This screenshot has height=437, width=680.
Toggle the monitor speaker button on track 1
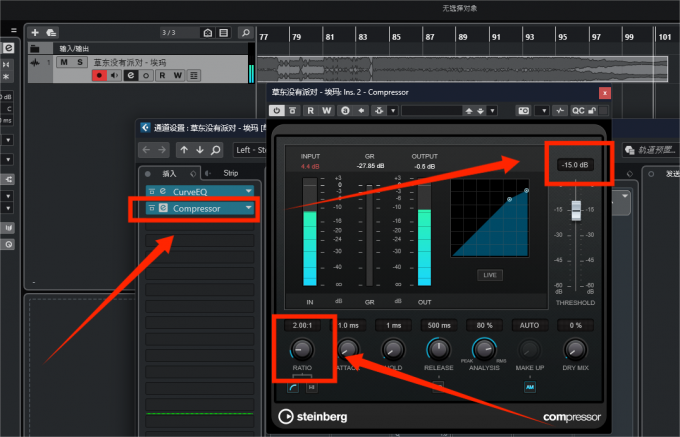[114, 75]
